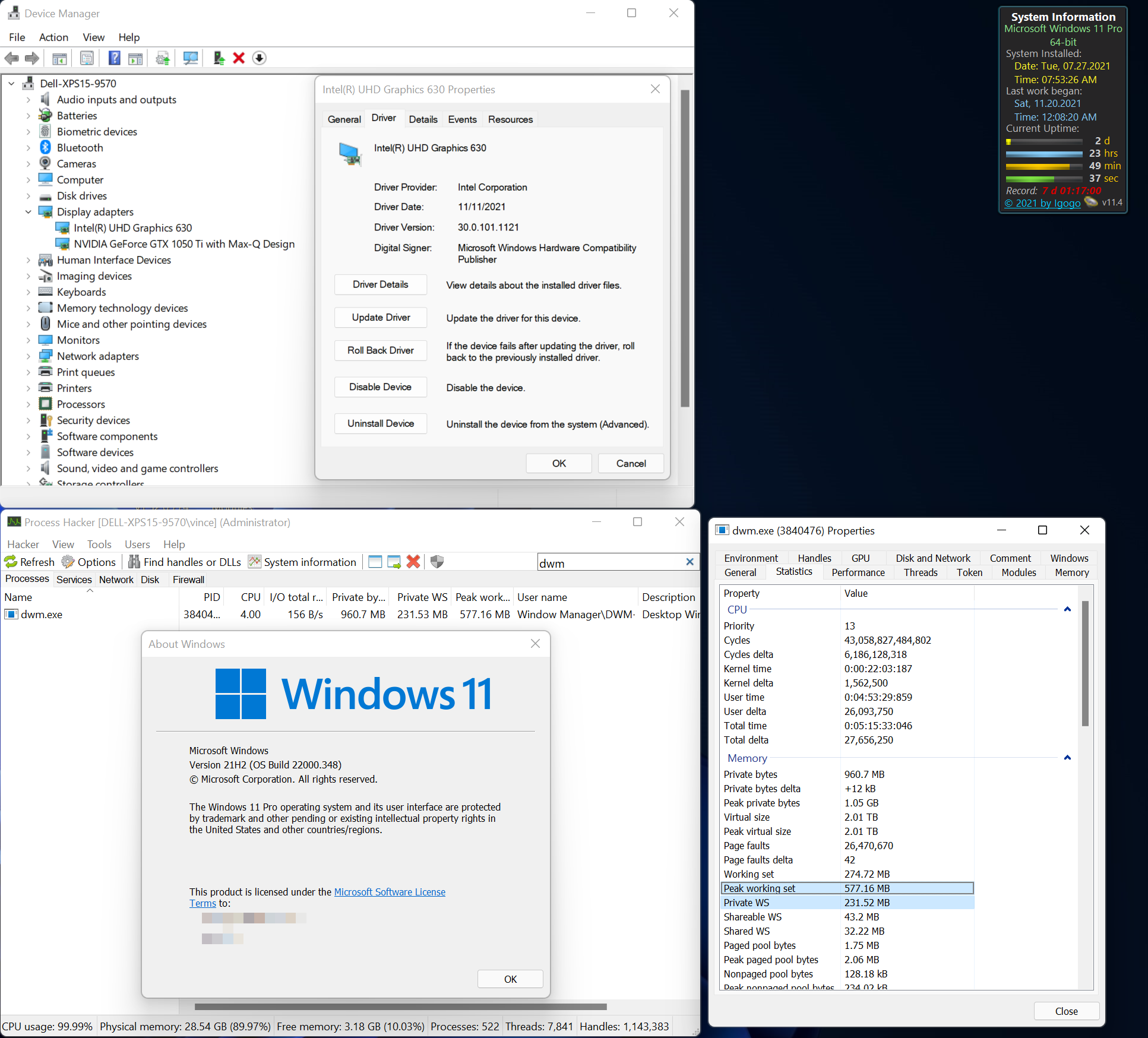Click the Roll Back Driver button

point(380,350)
